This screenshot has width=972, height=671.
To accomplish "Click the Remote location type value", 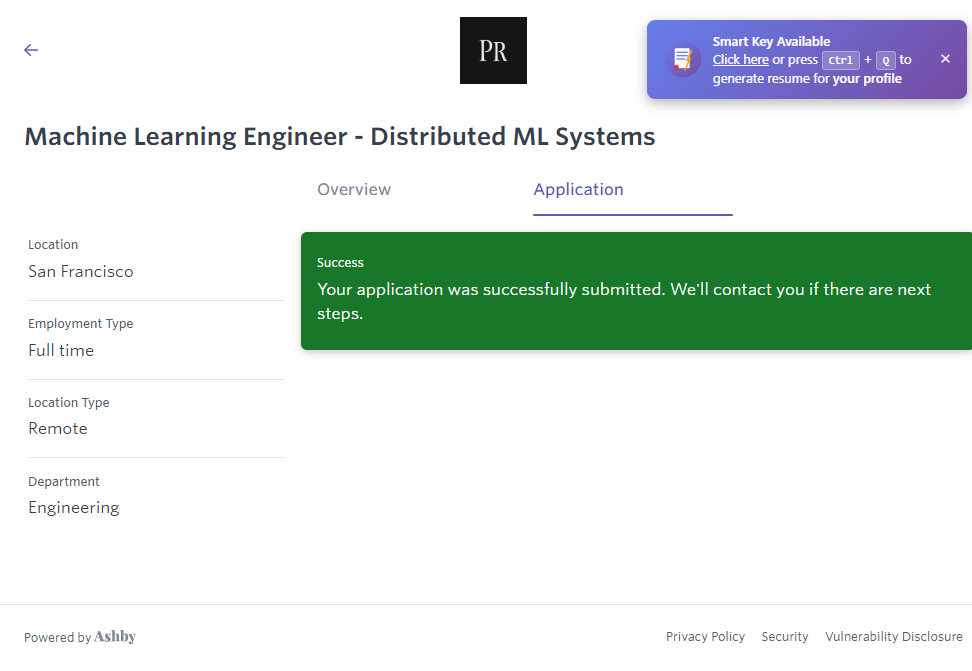I will 58,429.
